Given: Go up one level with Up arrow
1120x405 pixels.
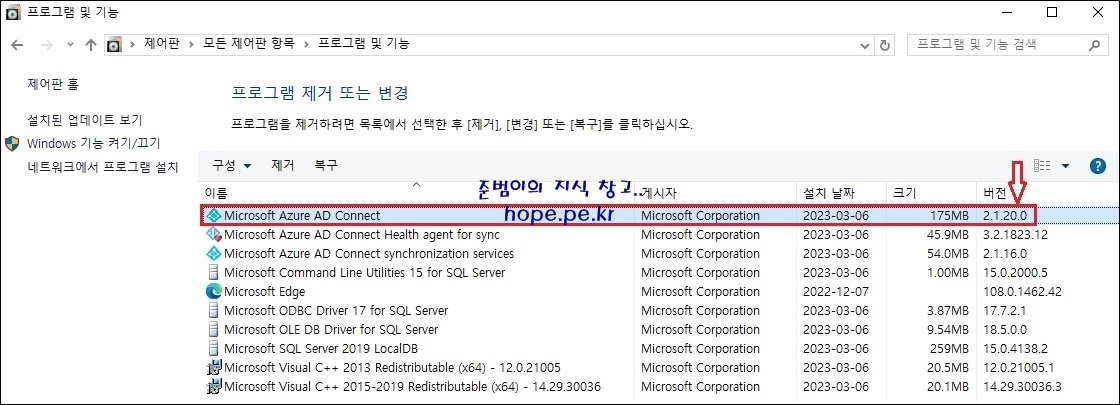Looking at the screenshot, I should coord(90,44).
